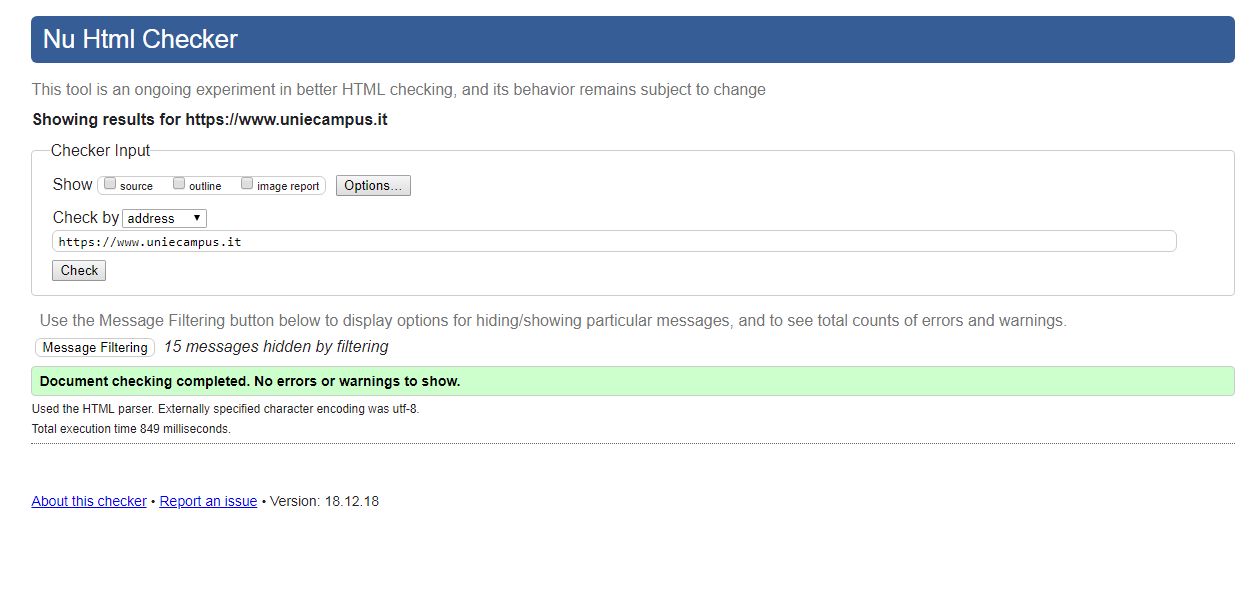
Task: Click the Showing results for uniecampus.it text
Action: coord(210,119)
